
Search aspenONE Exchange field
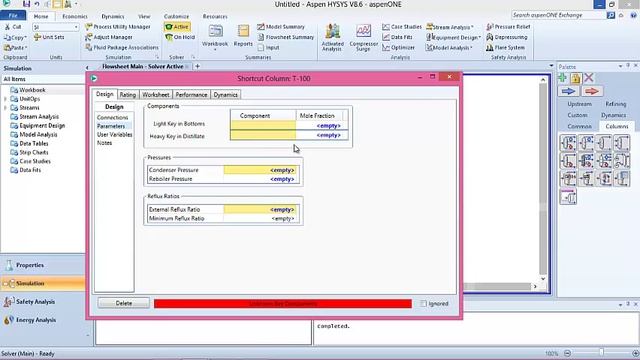558,15
